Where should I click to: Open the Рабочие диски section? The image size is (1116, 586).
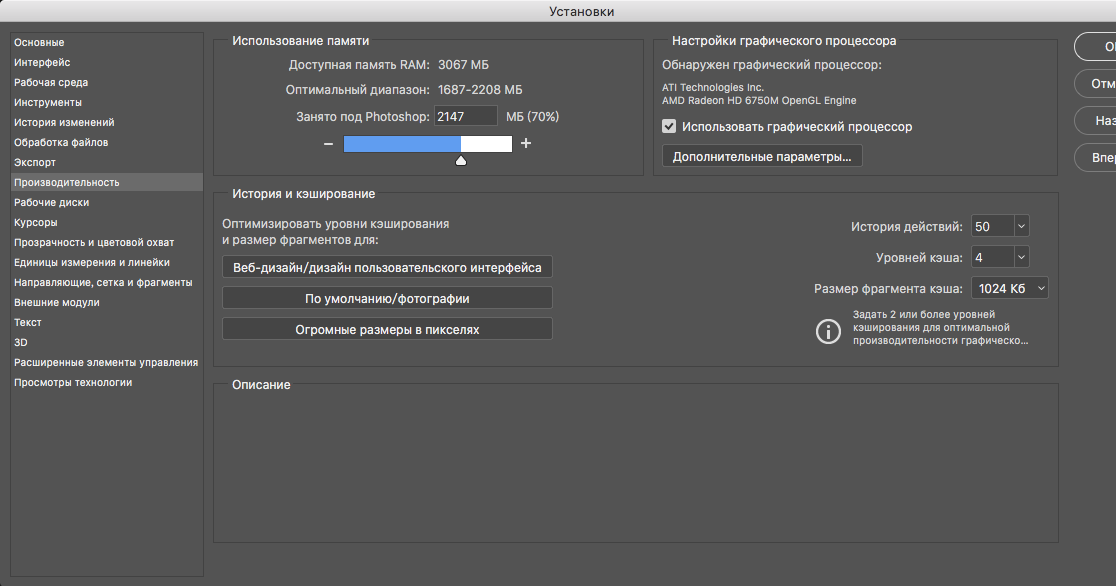[x=51, y=203]
